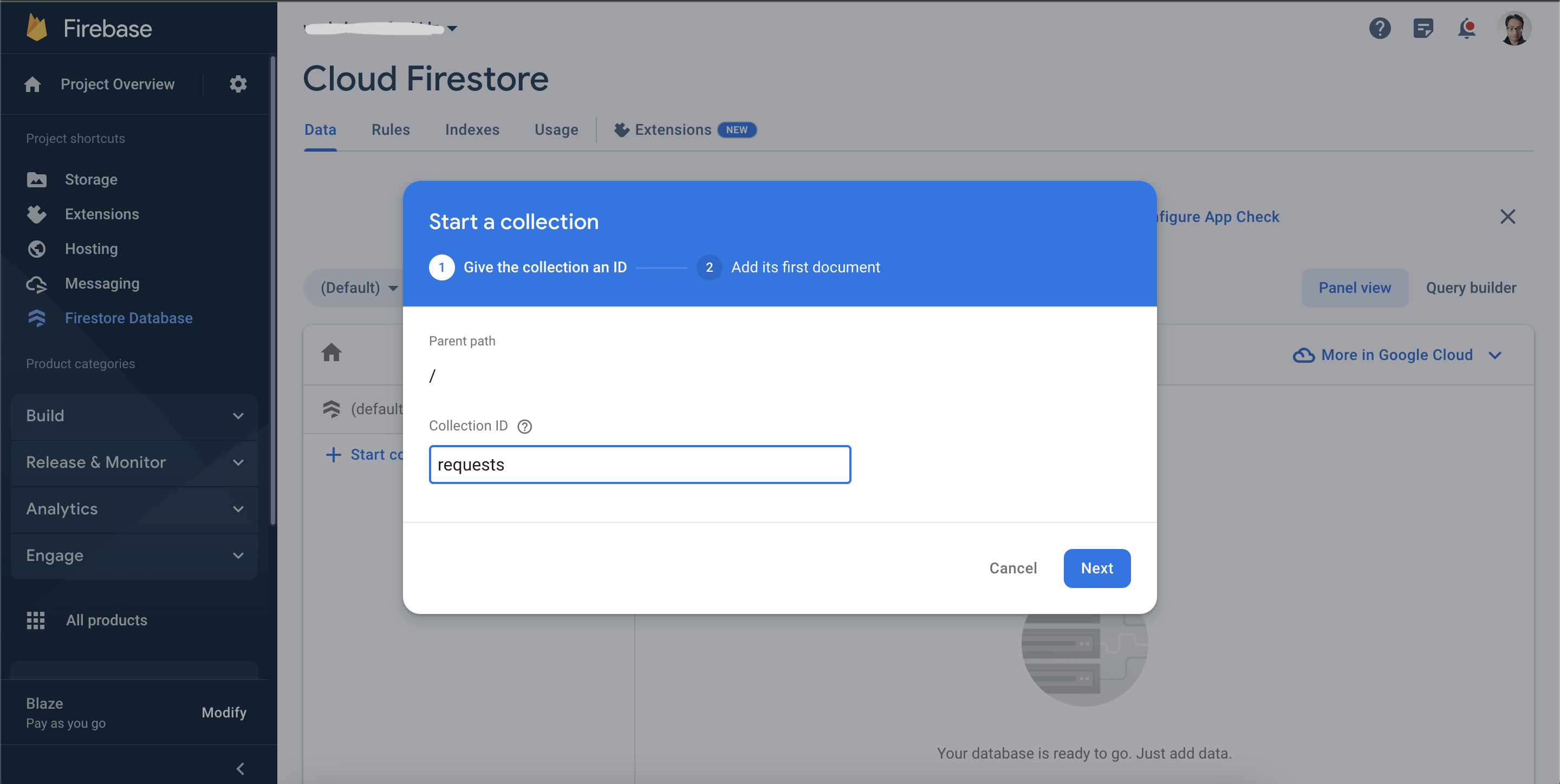Open the user account avatar
This screenshot has height=784, width=1560.
[x=1514, y=28]
